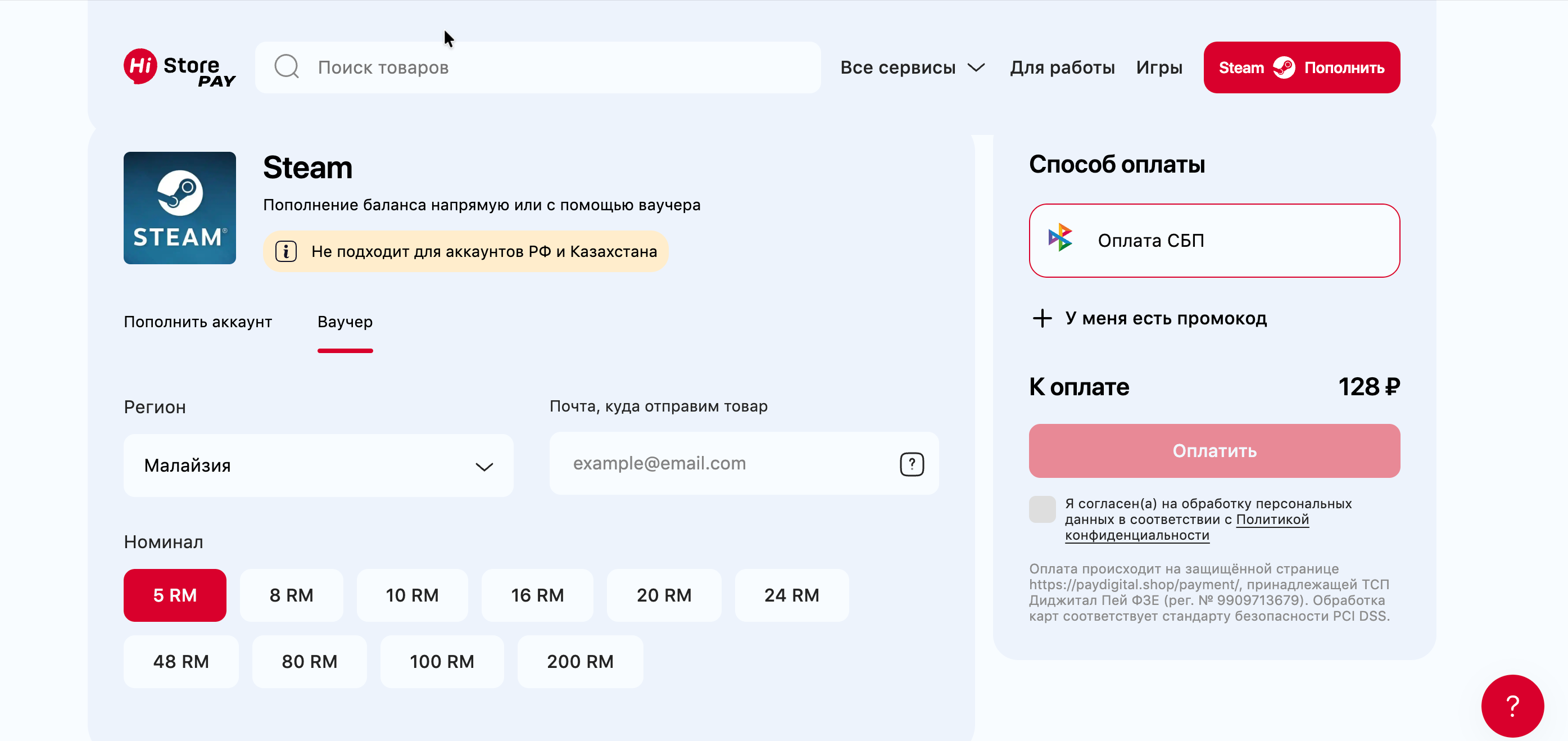Select the Ваучер tab
Viewport: 1568px width, 741px height.
coord(345,322)
